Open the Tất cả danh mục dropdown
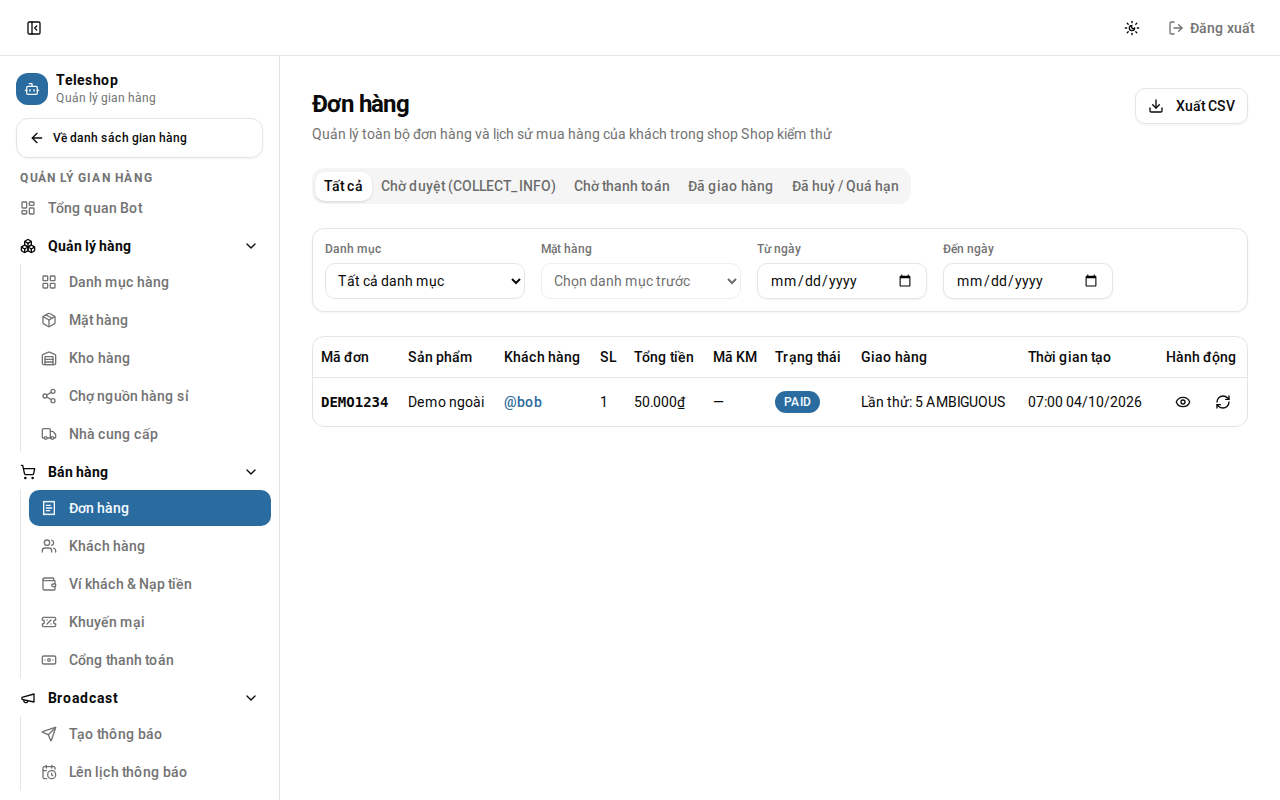1280x800 pixels. 425,281
